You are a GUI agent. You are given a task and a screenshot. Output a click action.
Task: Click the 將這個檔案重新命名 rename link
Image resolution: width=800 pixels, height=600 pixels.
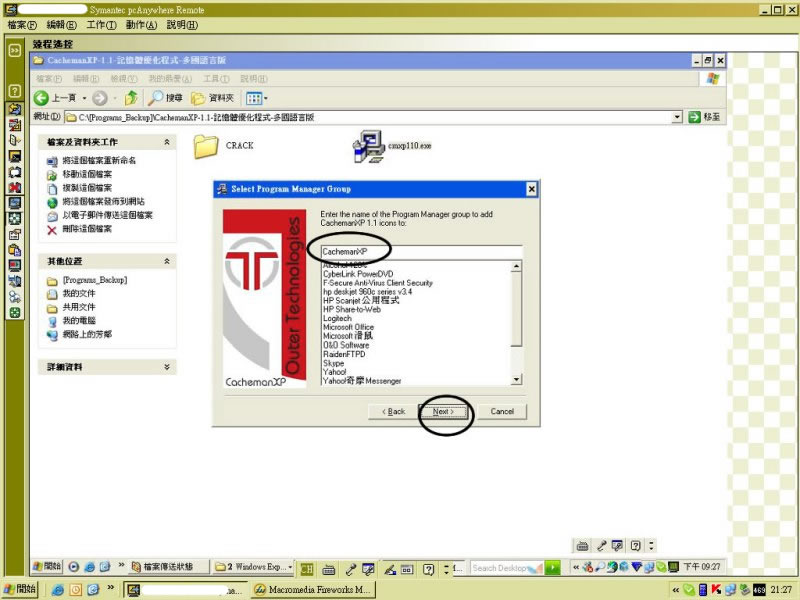99,161
